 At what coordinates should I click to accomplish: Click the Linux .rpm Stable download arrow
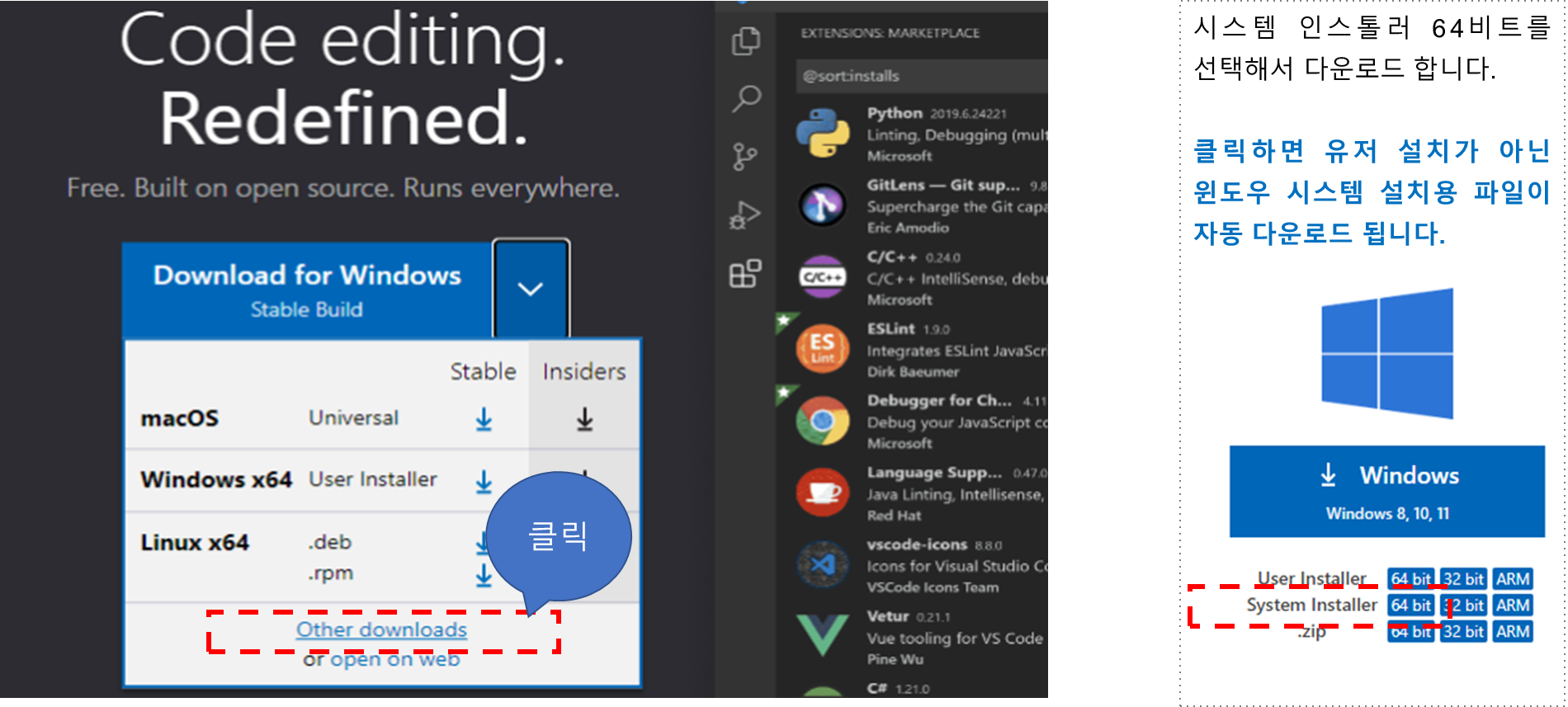click(x=484, y=575)
